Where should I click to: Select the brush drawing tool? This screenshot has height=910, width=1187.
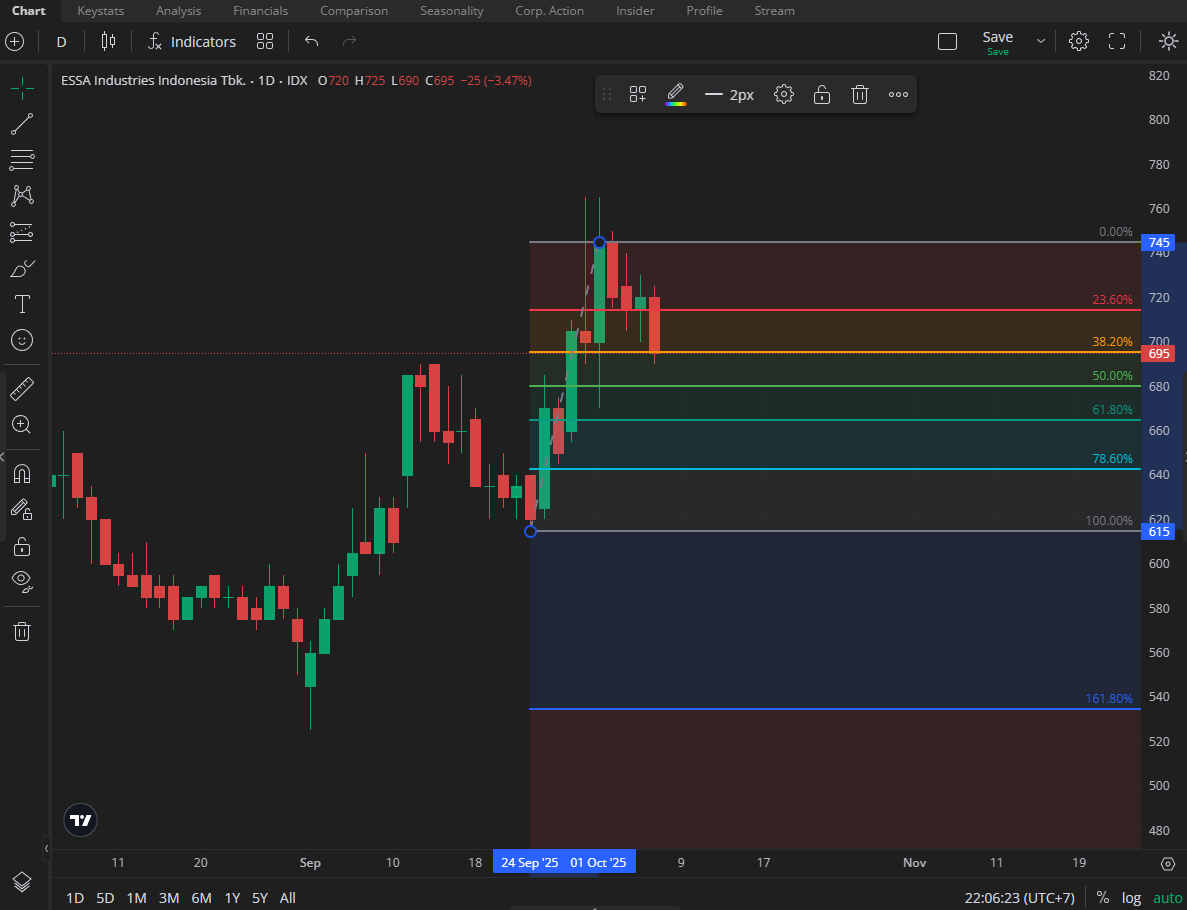(x=22, y=268)
